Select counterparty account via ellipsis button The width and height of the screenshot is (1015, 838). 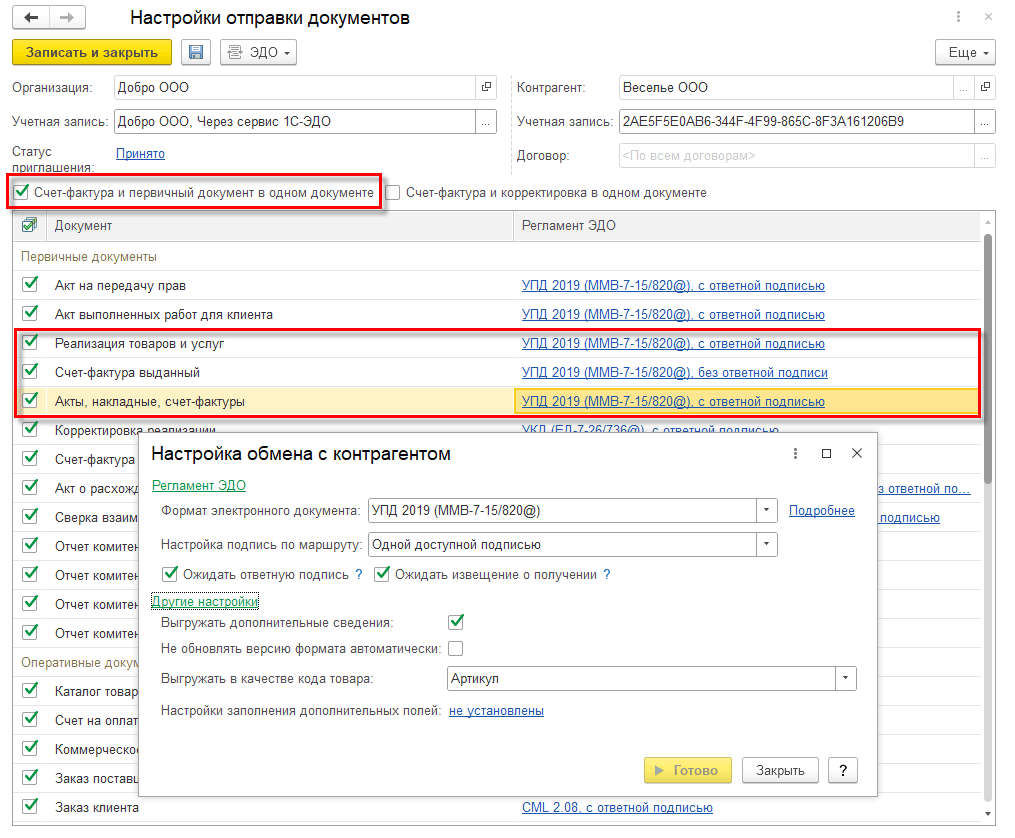984,122
